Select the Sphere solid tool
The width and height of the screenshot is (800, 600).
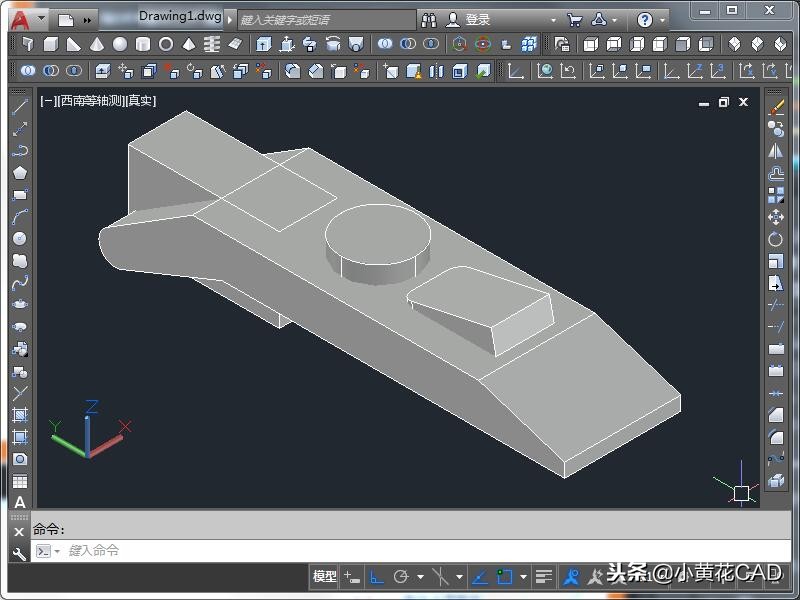click(120, 45)
